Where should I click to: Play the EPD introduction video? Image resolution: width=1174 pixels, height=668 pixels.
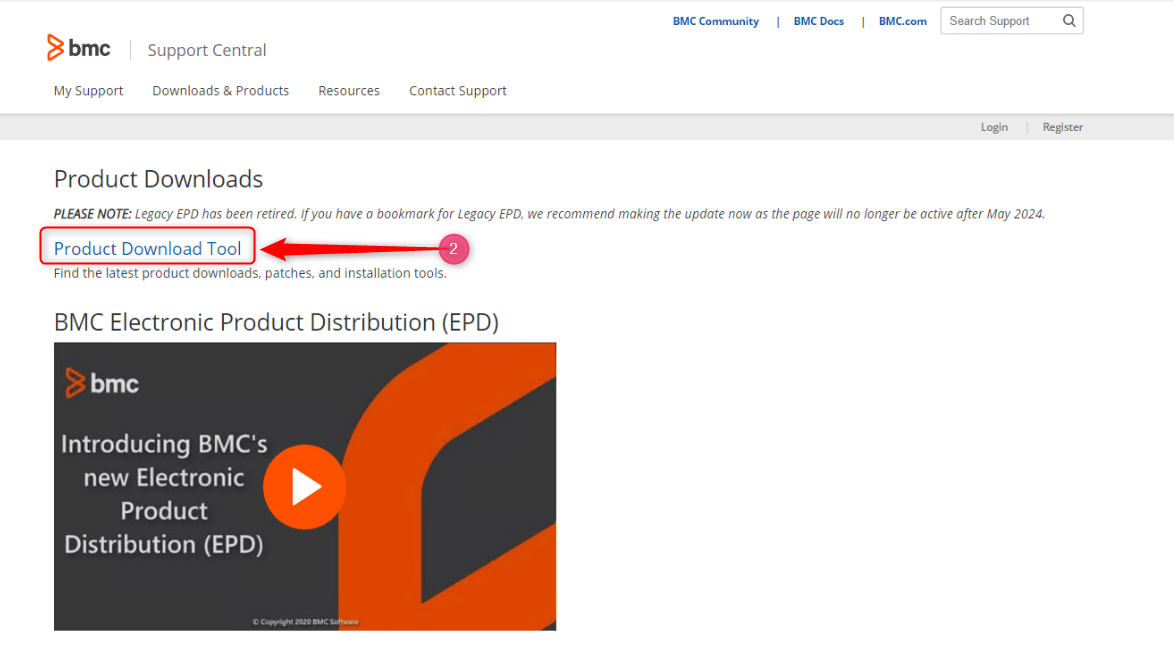[305, 487]
